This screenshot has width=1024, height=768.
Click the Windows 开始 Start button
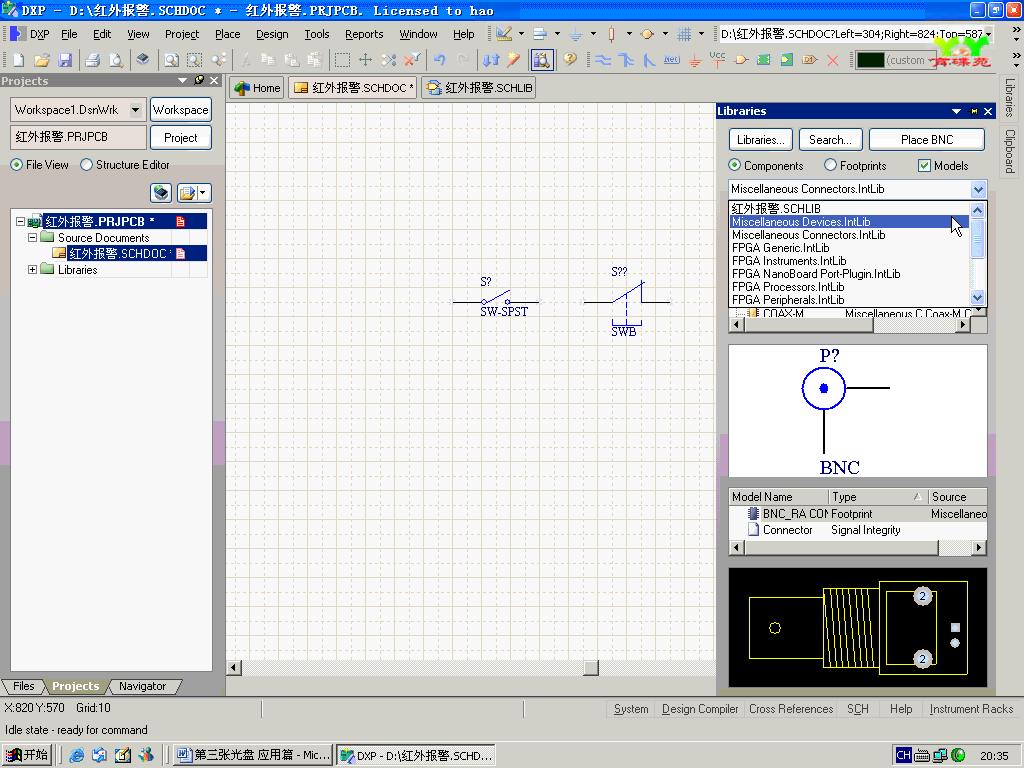27,755
